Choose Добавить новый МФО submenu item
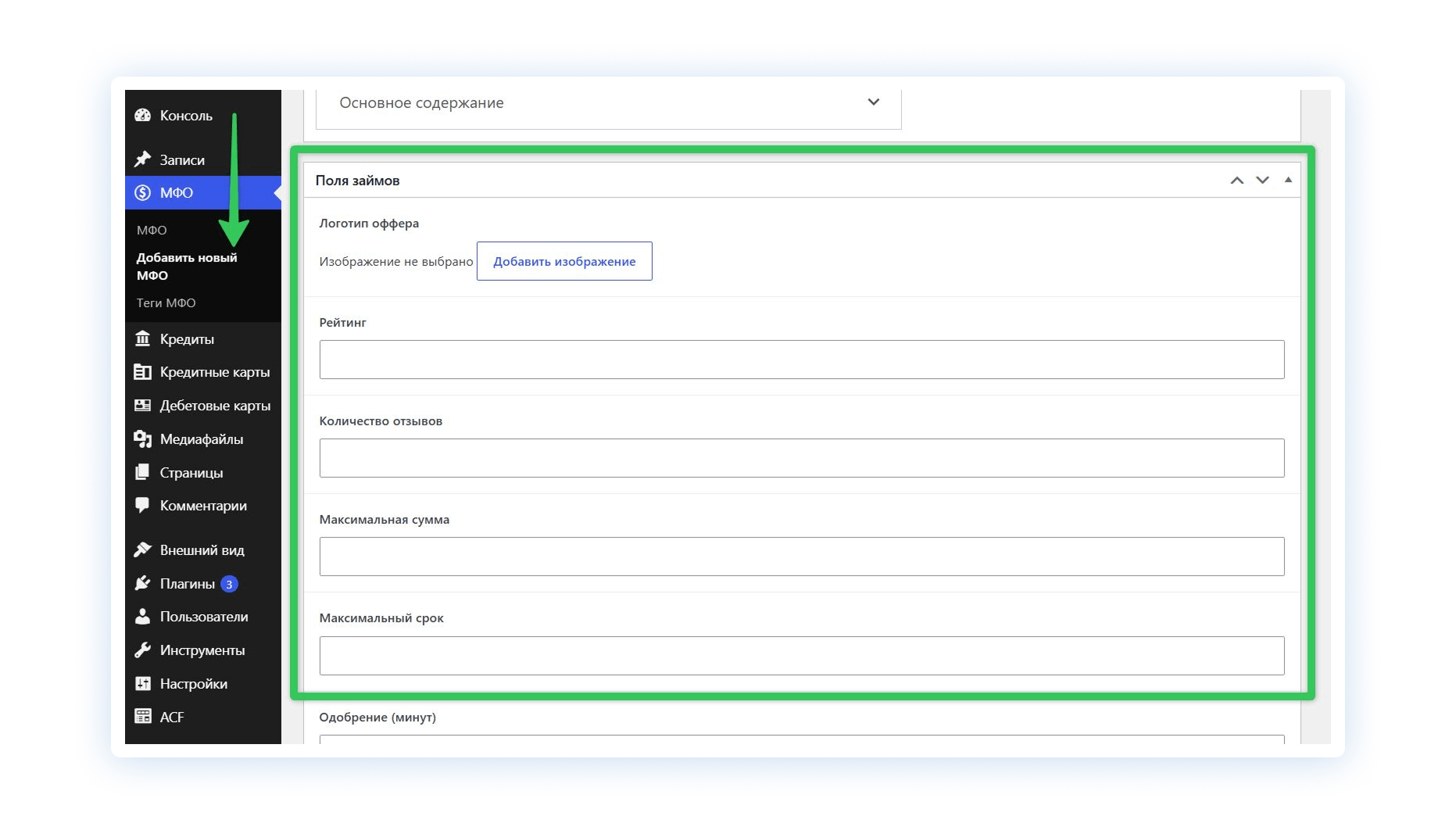The width and height of the screenshot is (1456, 834). tap(187, 267)
